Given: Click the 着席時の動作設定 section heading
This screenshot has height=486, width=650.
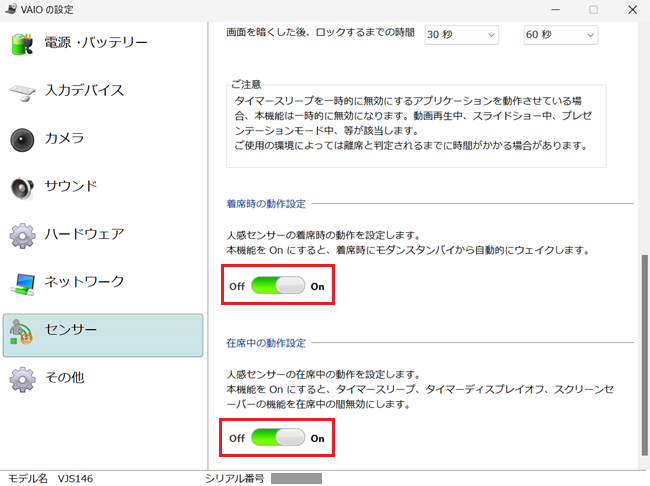Looking at the screenshot, I should [x=266, y=204].
